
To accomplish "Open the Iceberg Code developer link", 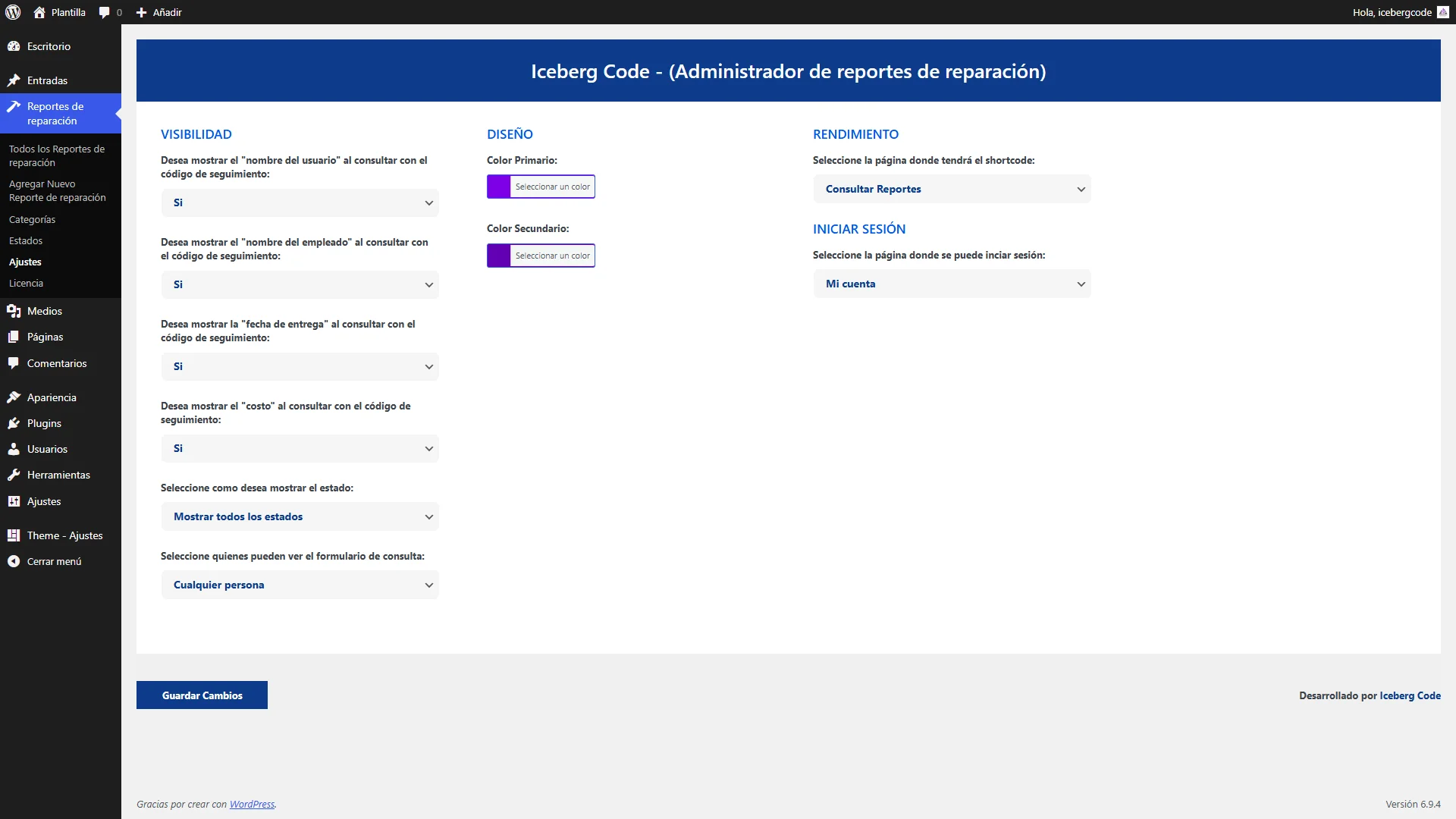I will [1410, 695].
